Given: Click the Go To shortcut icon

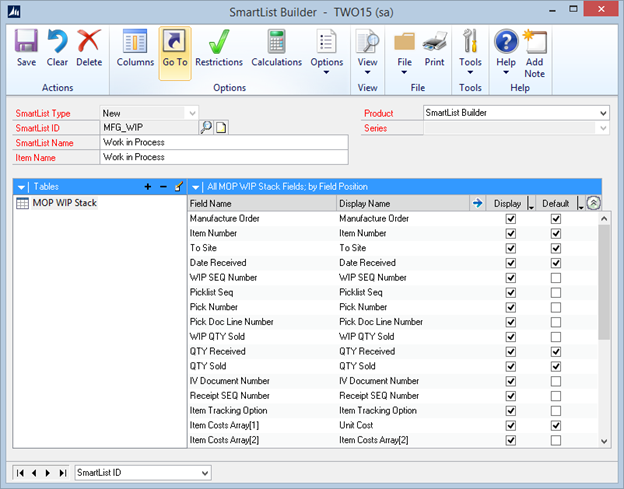Looking at the screenshot, I should pos(175,41).
